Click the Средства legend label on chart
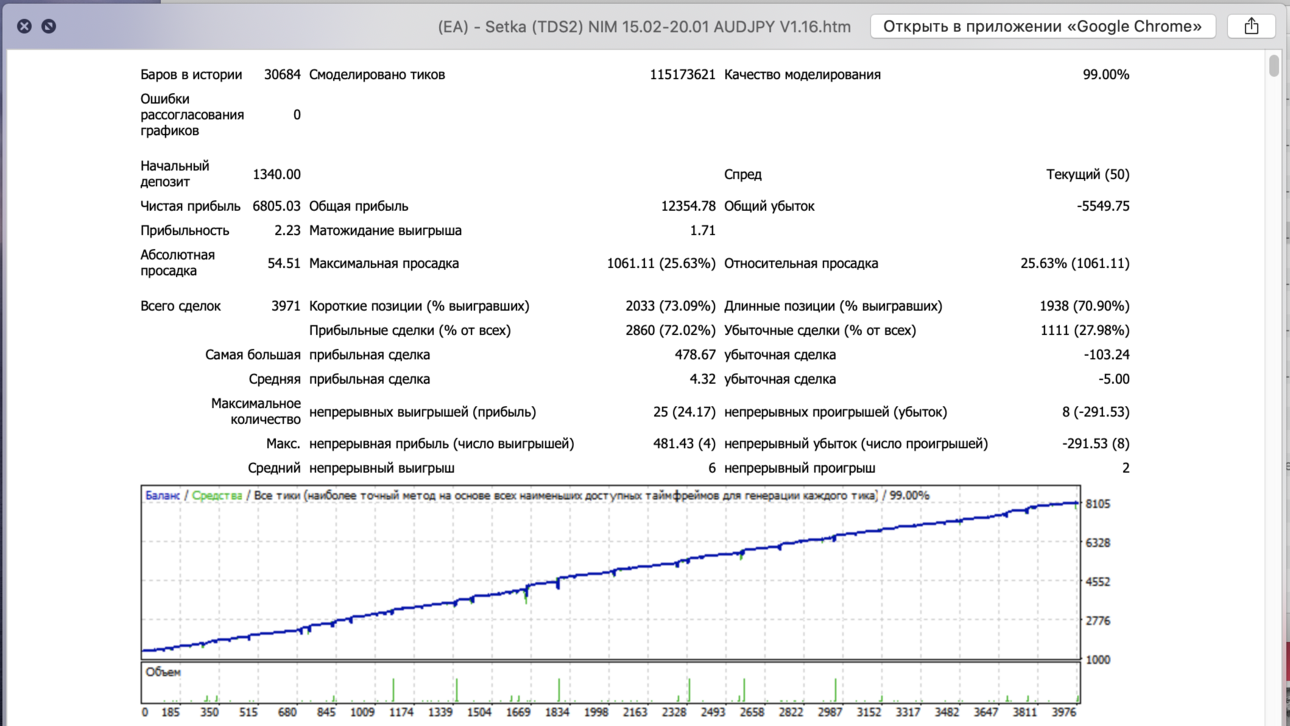Screen dimensions: 1290x726 [x=217, y=495]
